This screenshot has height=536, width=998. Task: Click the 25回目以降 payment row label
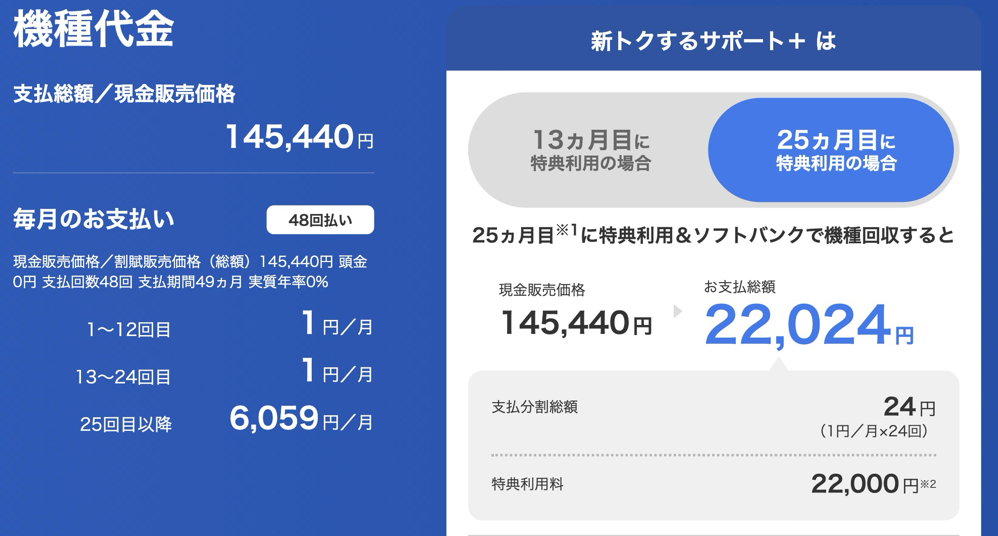point(126,425)
